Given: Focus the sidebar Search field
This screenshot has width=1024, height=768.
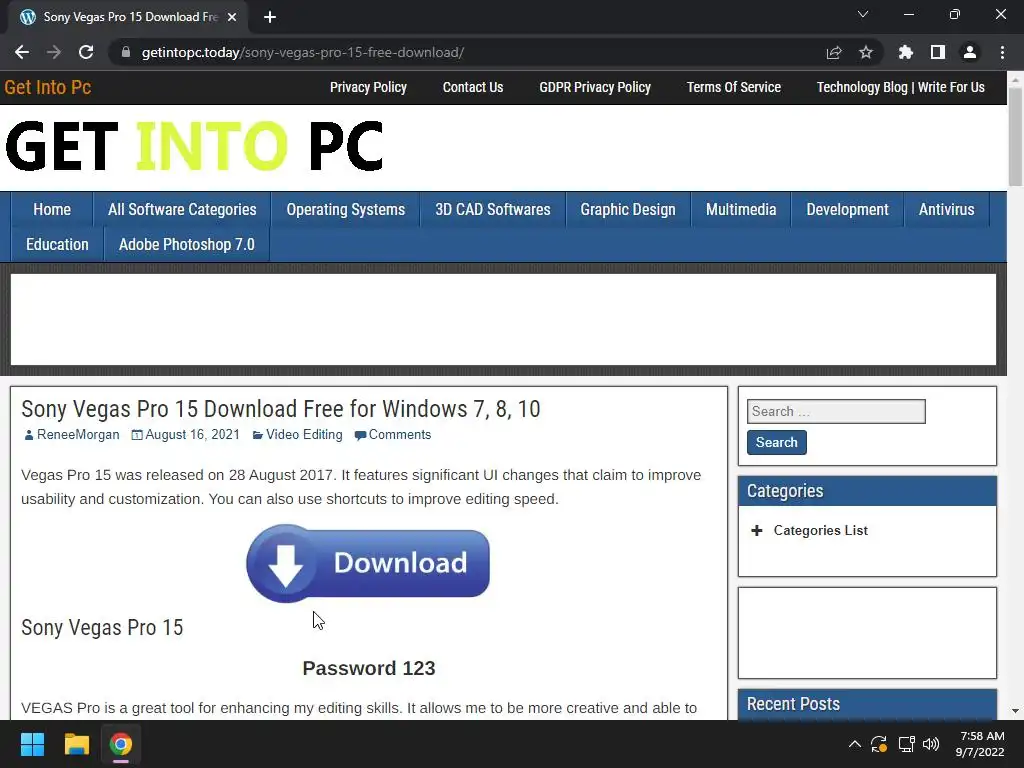Looking at the screenshot, I should [x=836, y=411].
